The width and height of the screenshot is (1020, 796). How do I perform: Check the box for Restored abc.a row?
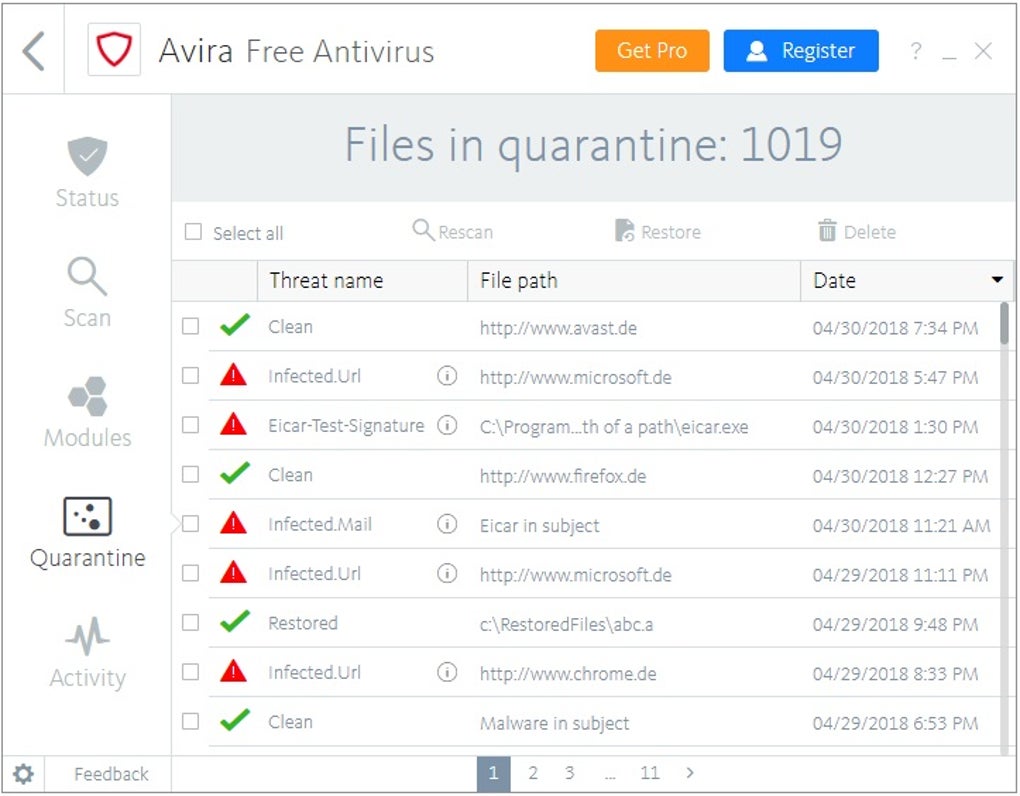pyautogui.click(x=191, y=622)
